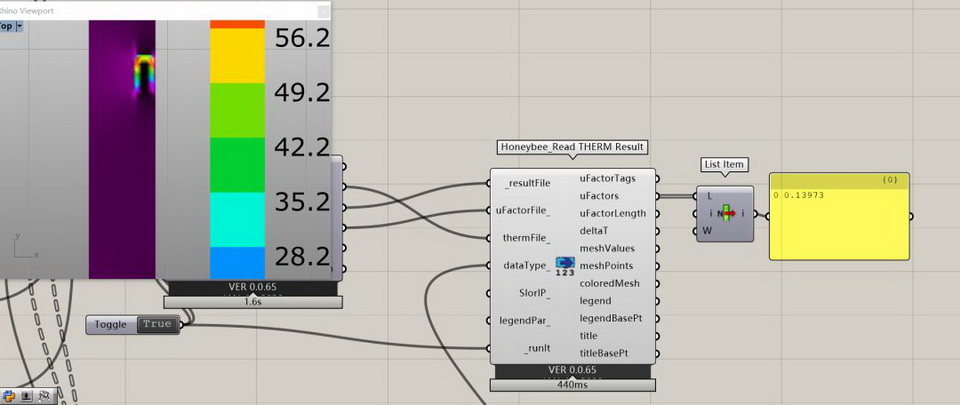Image resolution: width=960 pixels, height=405 pixels.
Task: Click the legendPar_ input parameter
Action: tap(525, 321)
